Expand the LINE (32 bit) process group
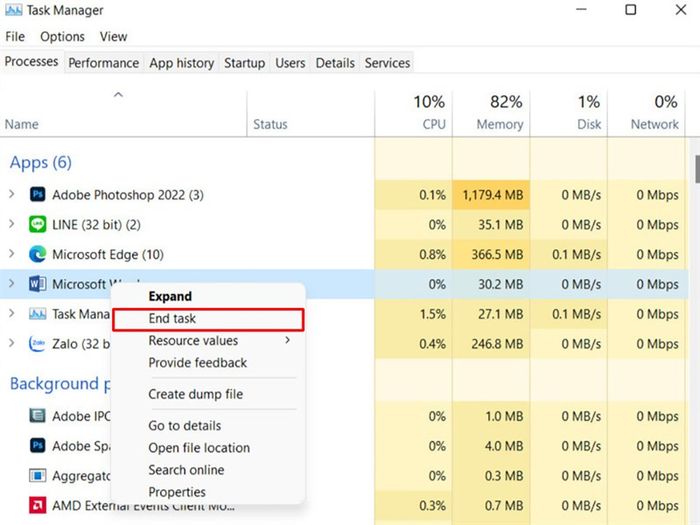The height and width of the screenshot is (525, 700). [12, 224]
